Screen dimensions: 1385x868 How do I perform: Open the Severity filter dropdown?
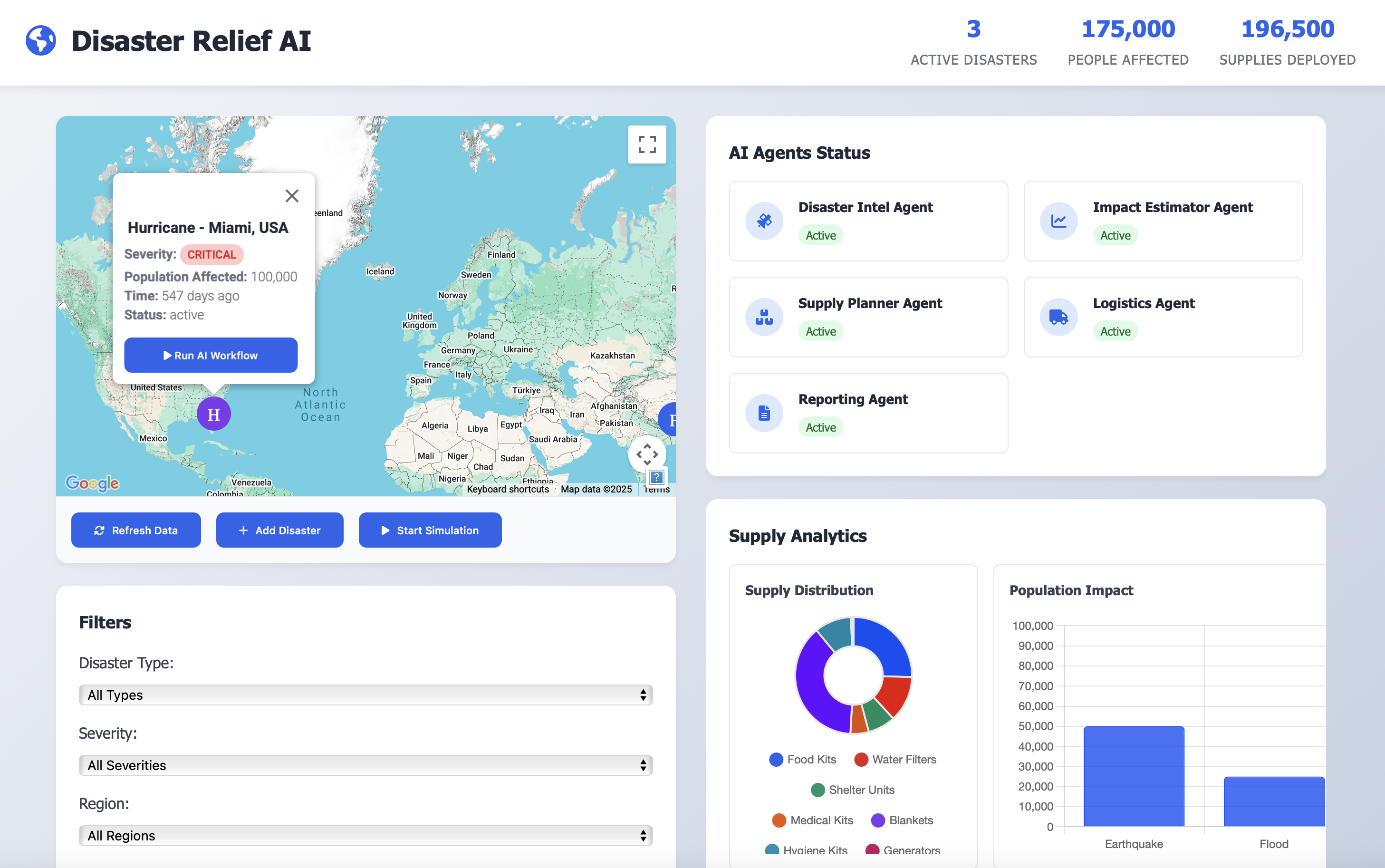coord(365,765)
